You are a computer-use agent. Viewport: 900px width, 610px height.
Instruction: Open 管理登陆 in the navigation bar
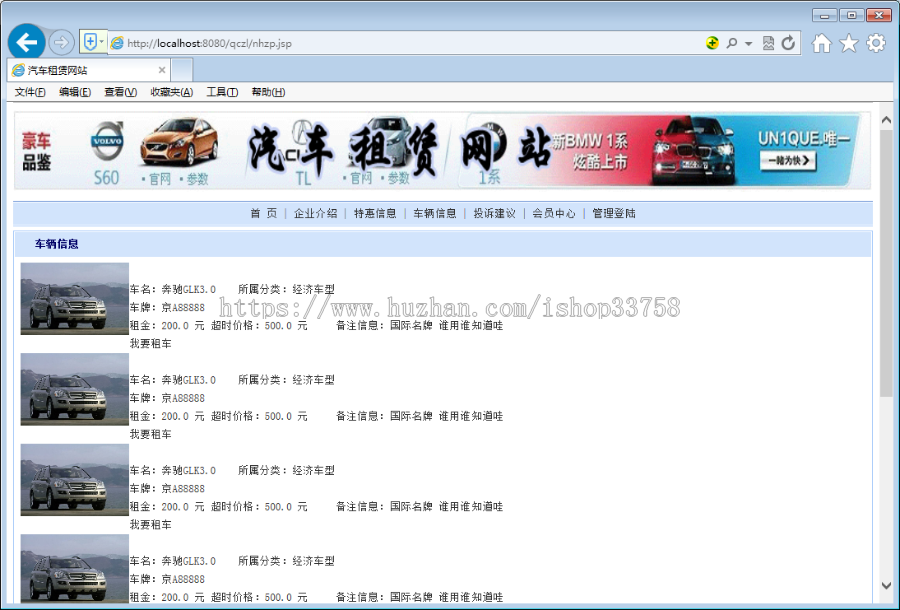coord(614,213)
